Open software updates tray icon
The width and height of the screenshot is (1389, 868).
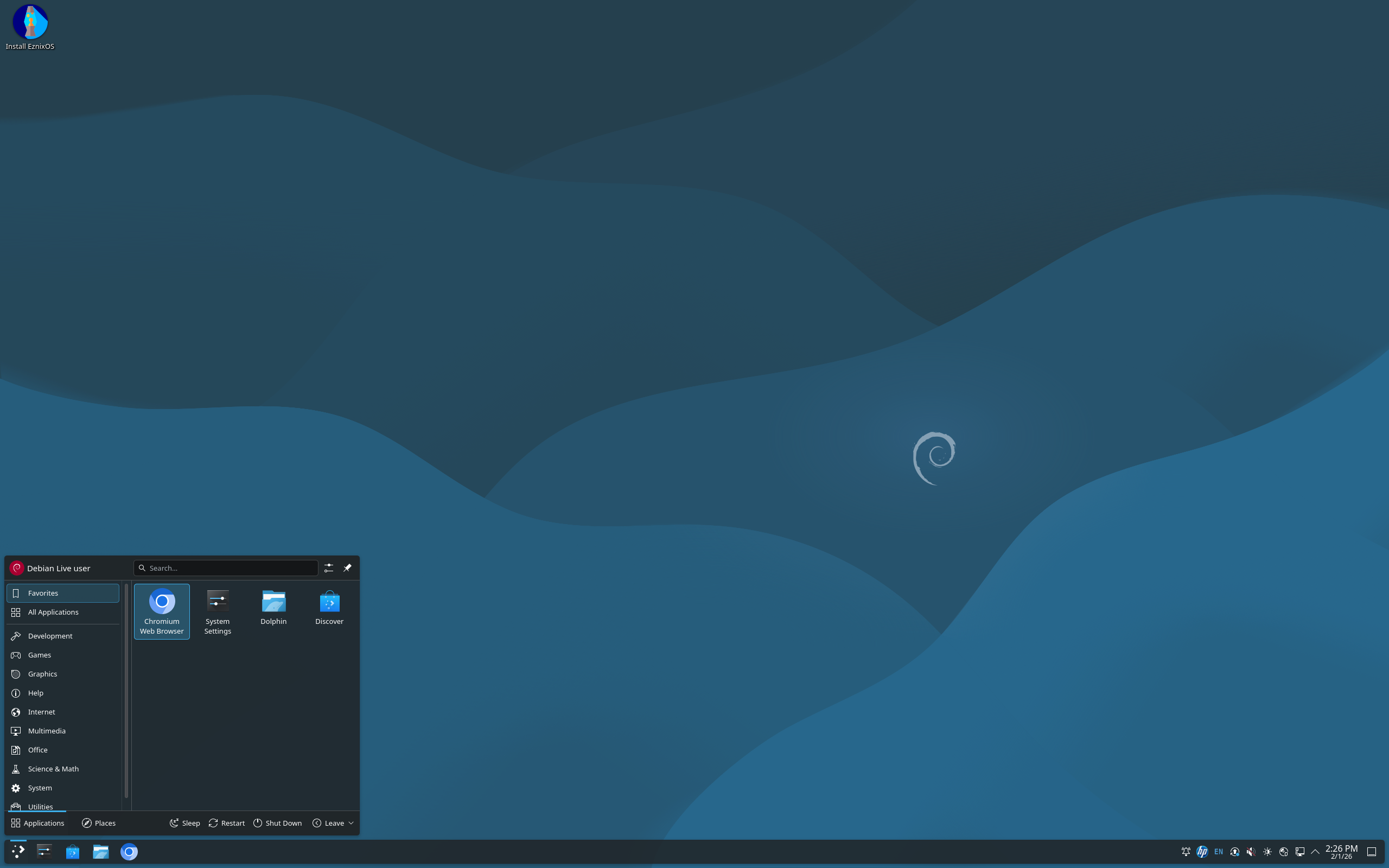[x=1234, y=851]
